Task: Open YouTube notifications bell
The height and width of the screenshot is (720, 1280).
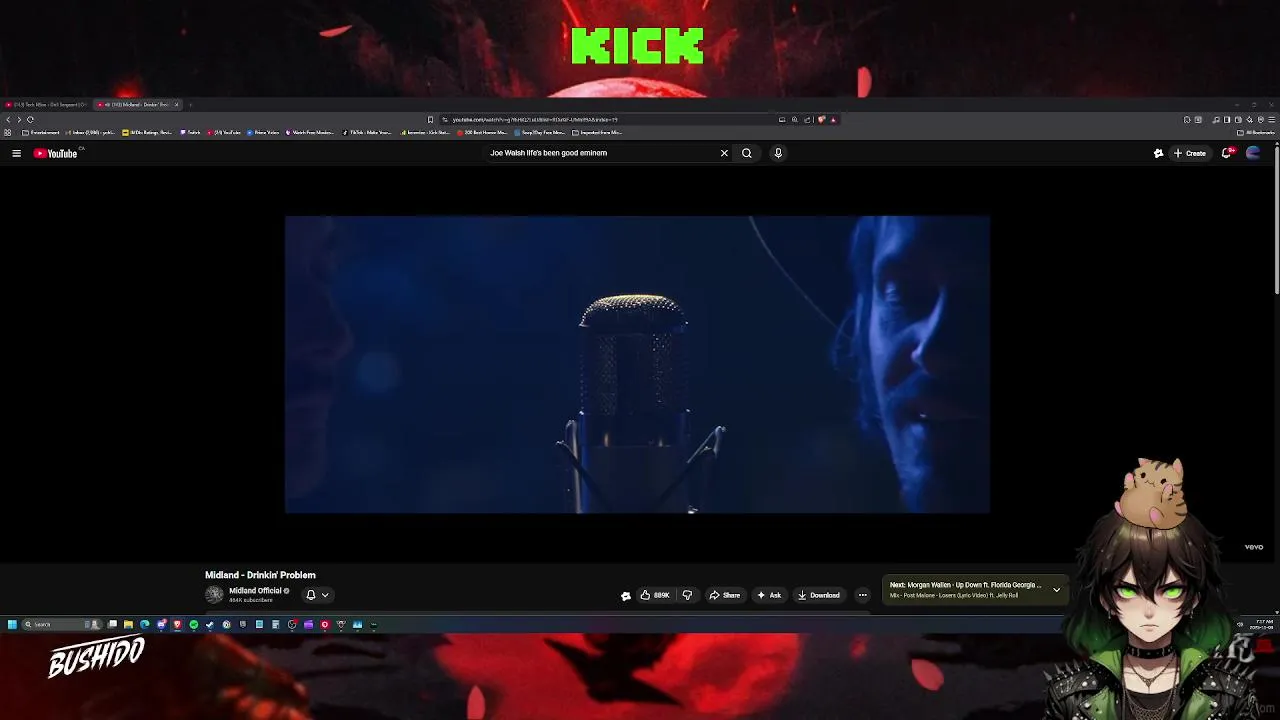Action: [x=1227, y=153]
